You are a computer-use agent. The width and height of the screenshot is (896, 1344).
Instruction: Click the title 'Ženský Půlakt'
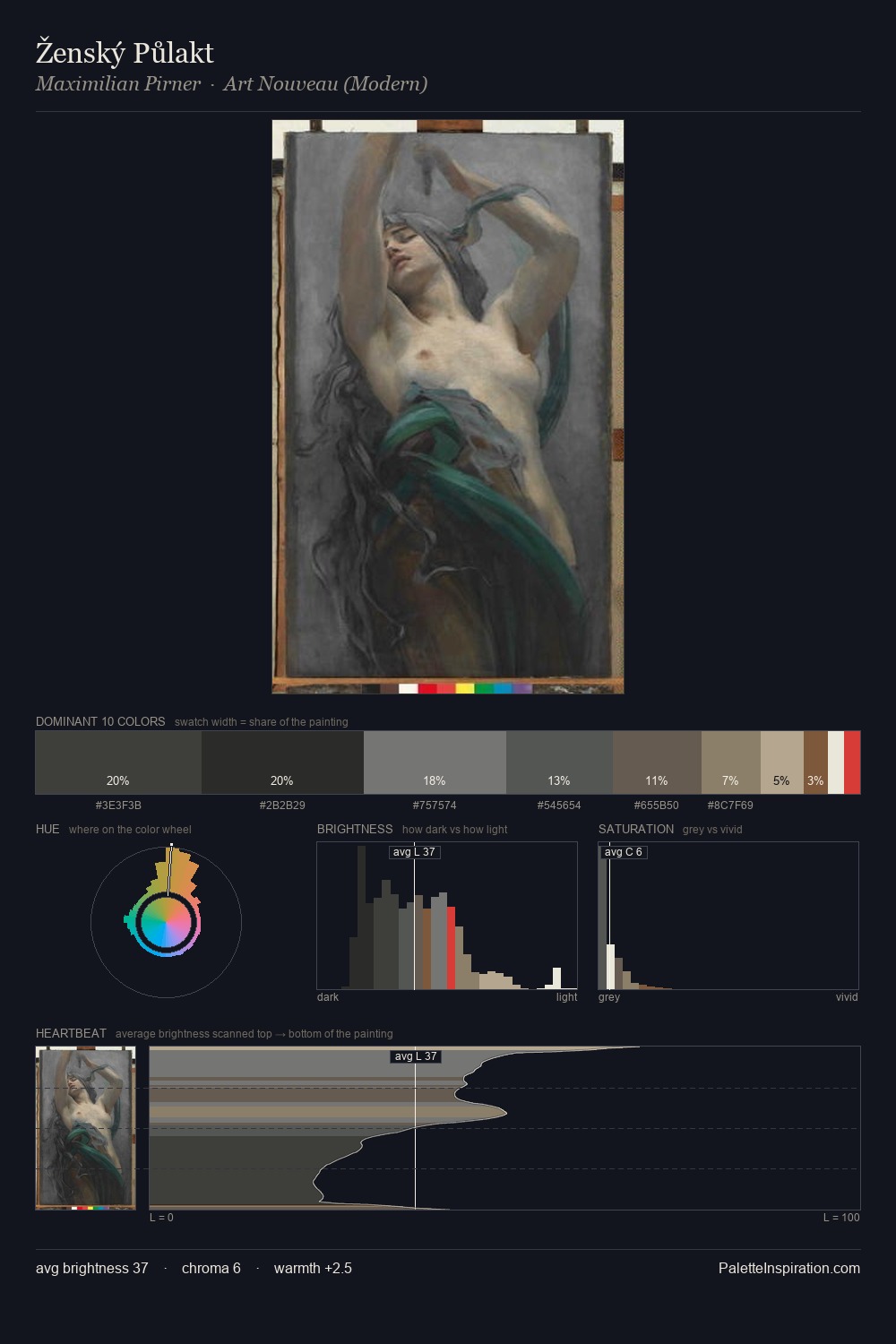[x=125, y=53]
